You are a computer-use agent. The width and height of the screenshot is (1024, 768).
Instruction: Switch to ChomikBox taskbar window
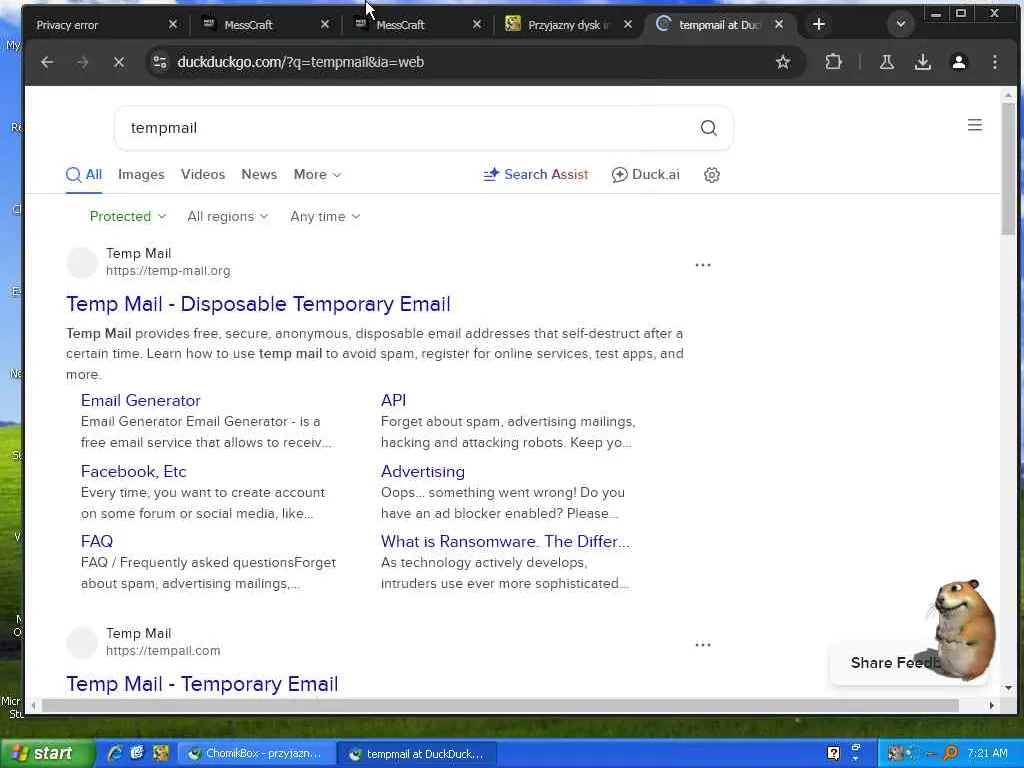pos(256,754)
